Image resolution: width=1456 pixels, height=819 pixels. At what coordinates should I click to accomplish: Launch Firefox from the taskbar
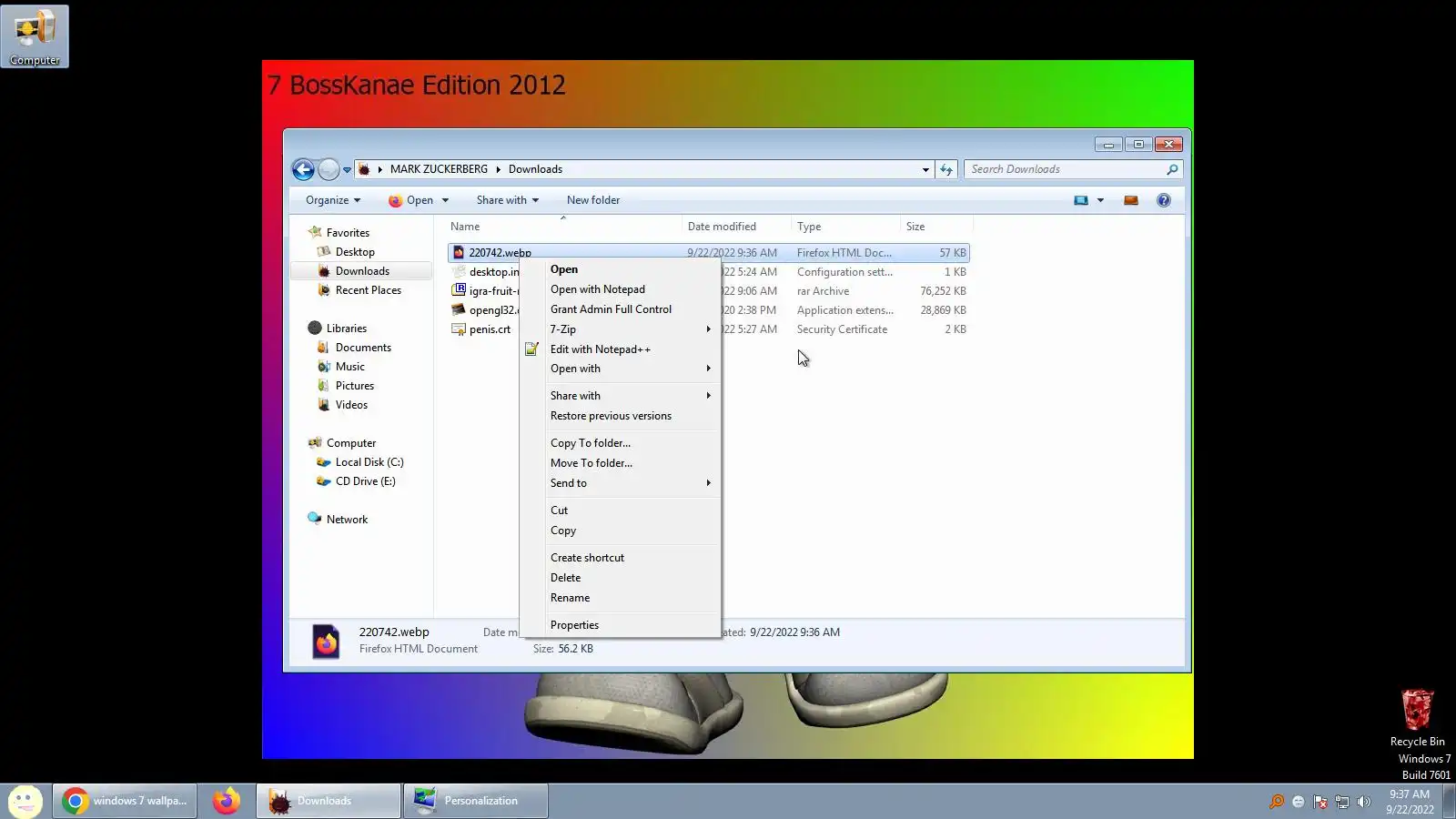pos(226,801)
